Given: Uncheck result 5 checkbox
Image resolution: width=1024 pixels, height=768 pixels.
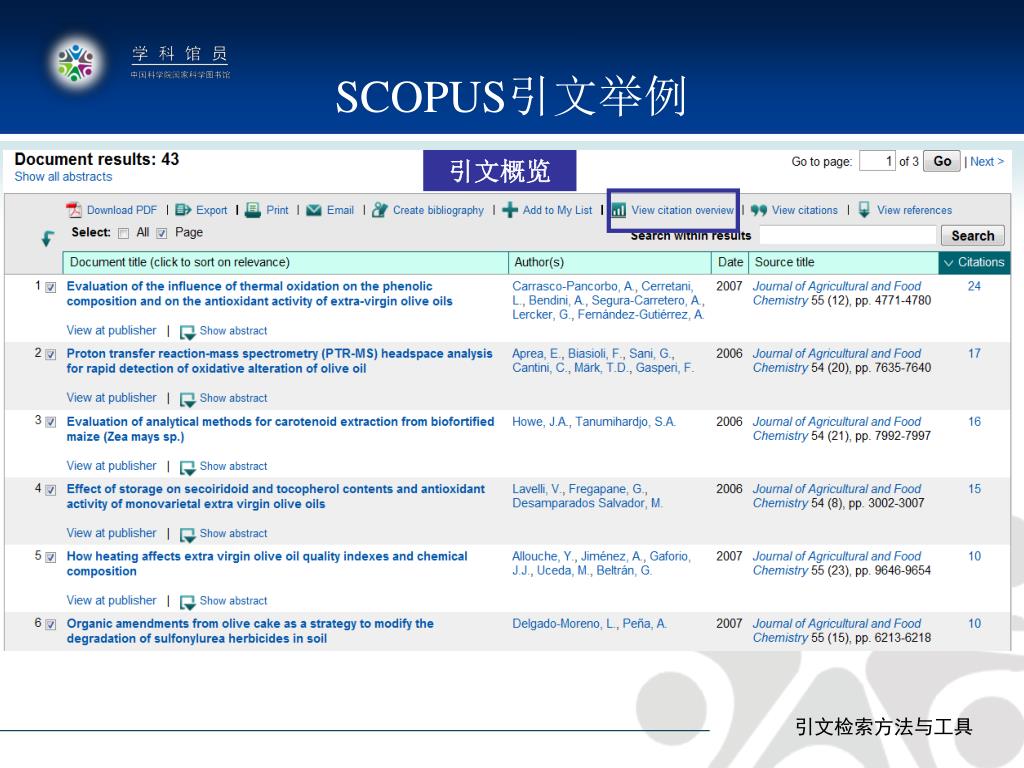Looking at the screenshot, I should coord(51,557).
